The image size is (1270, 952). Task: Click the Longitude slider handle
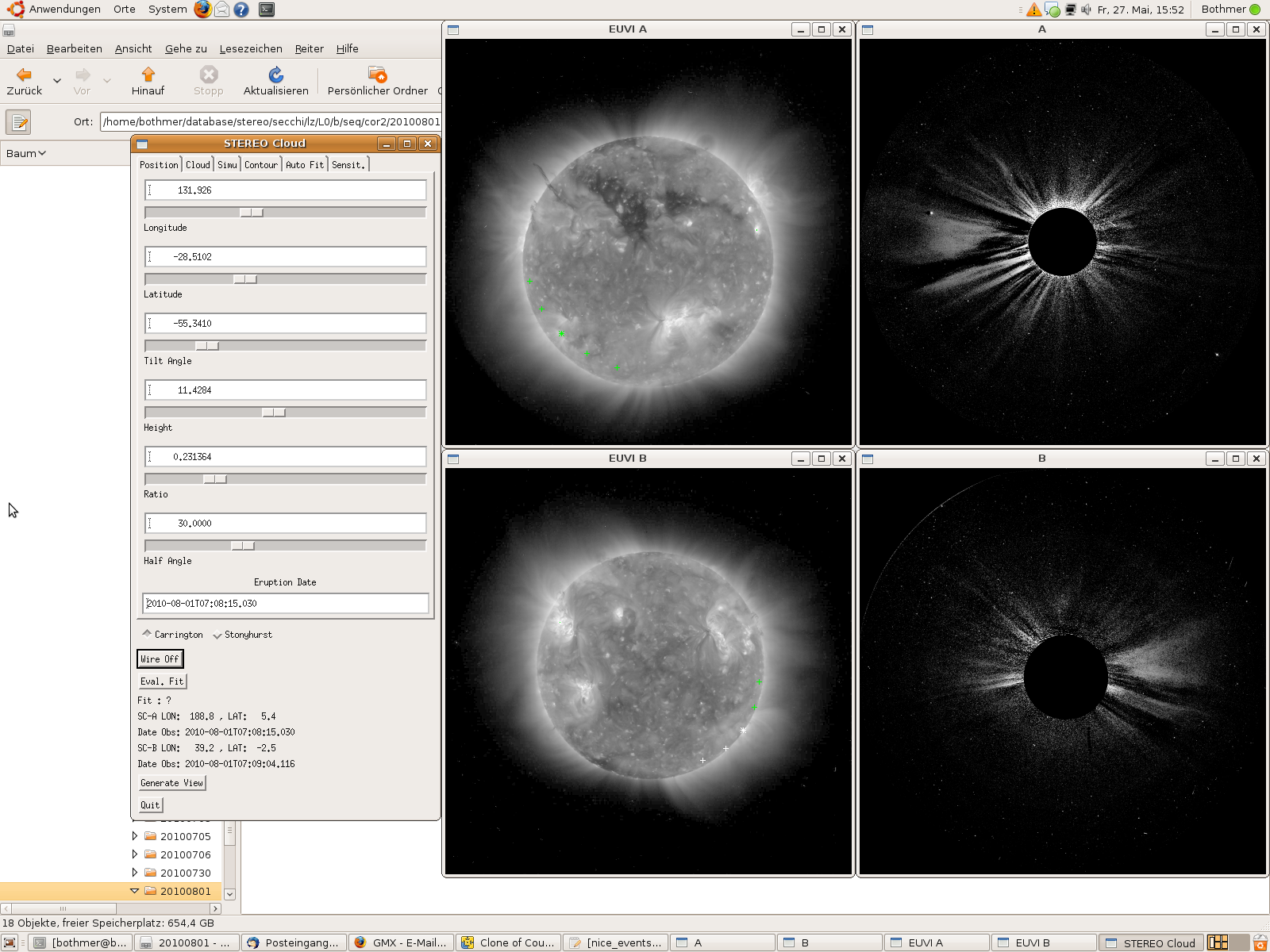252,213
